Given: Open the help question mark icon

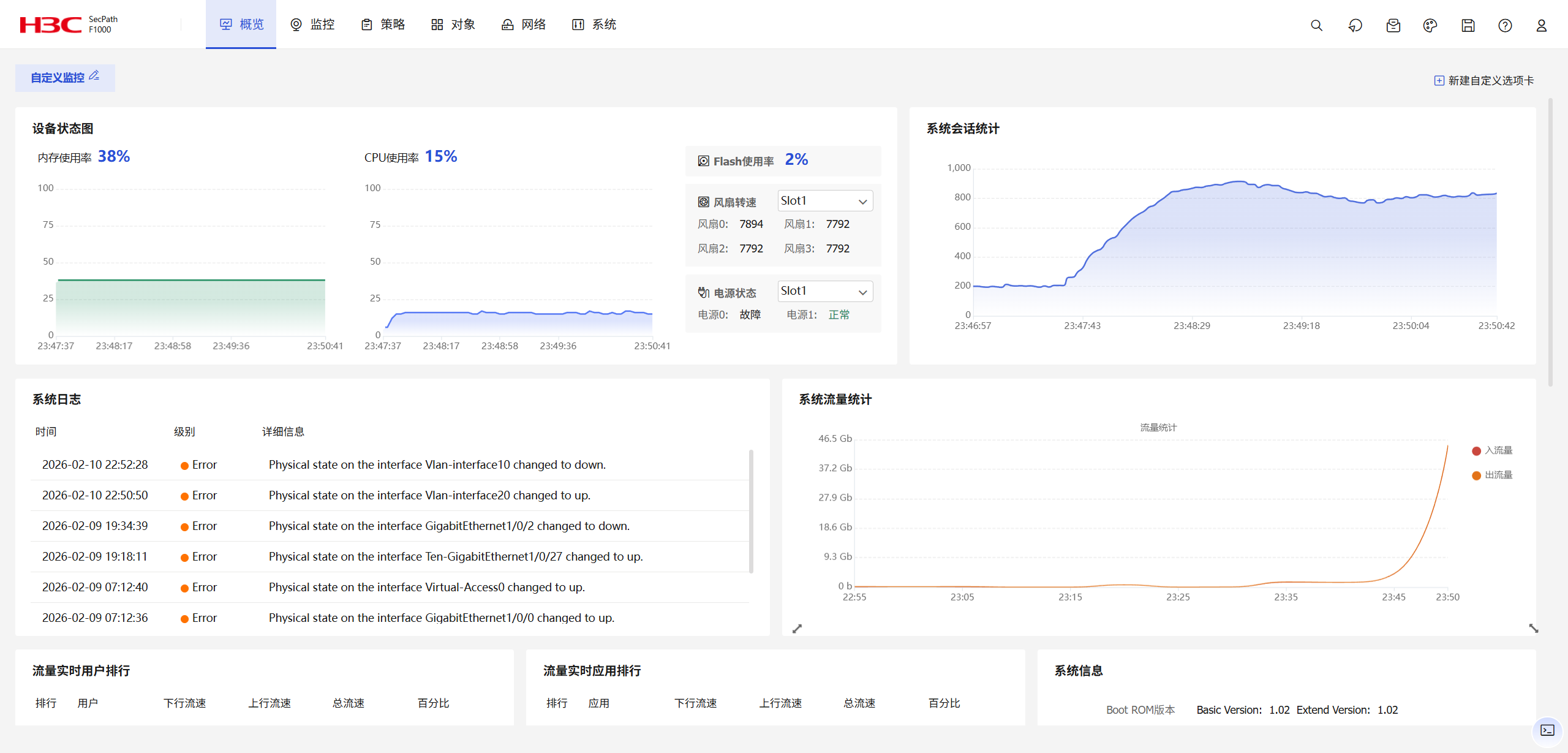Looking at the screenshot, I should coord(1505,25).
